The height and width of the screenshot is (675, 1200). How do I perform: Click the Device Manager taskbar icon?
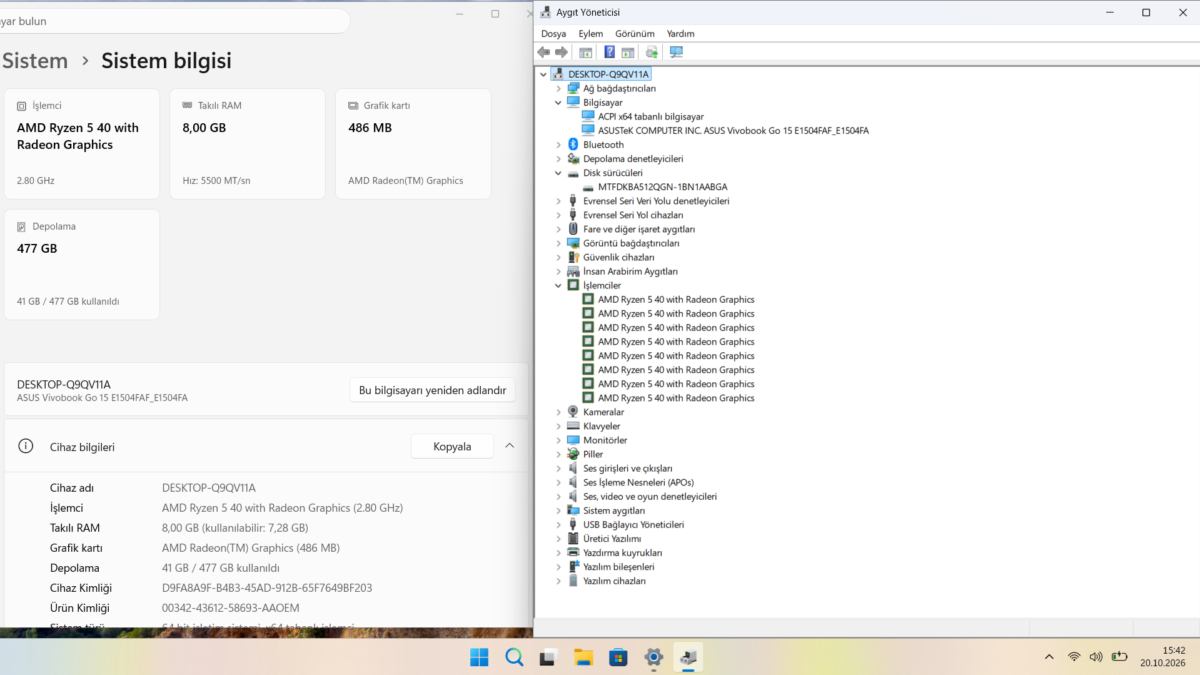pyautogui.click(x=688, y=657)
